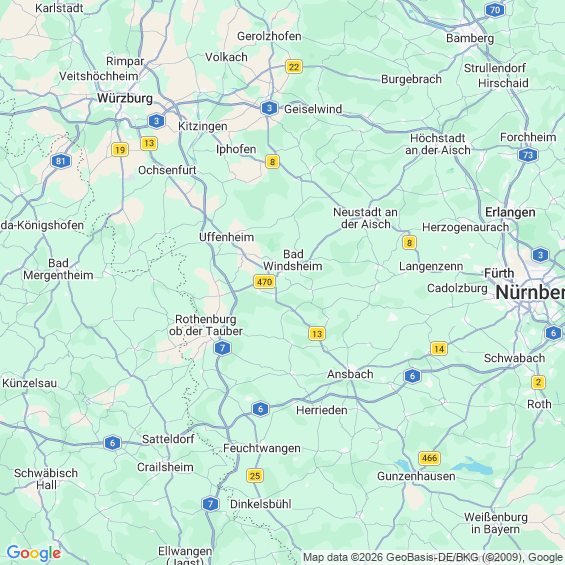This screenshot has height=565, width=565.
Task: Click the A70 highway shield near Bamberg
Action: [495, 10]
